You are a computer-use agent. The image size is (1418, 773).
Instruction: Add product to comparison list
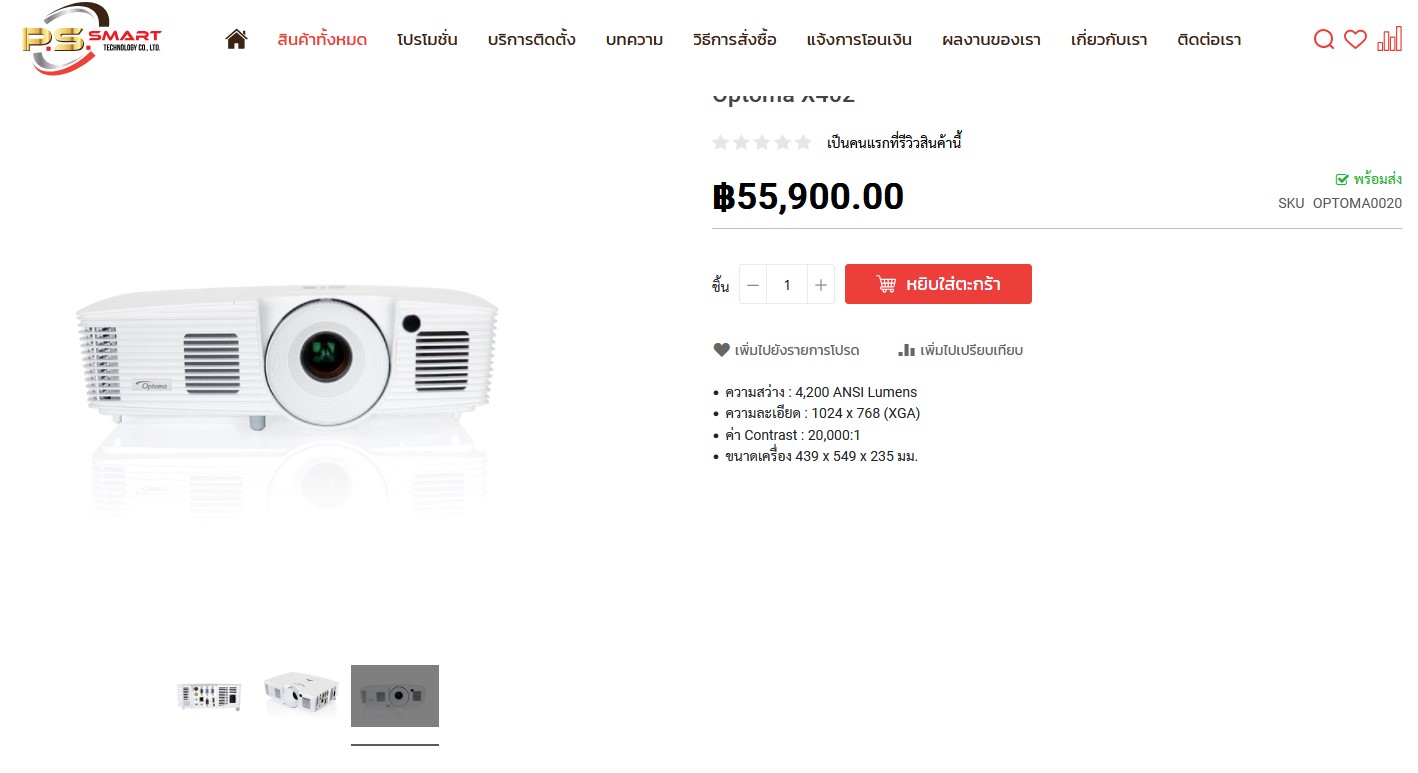[x=960, y=350]
